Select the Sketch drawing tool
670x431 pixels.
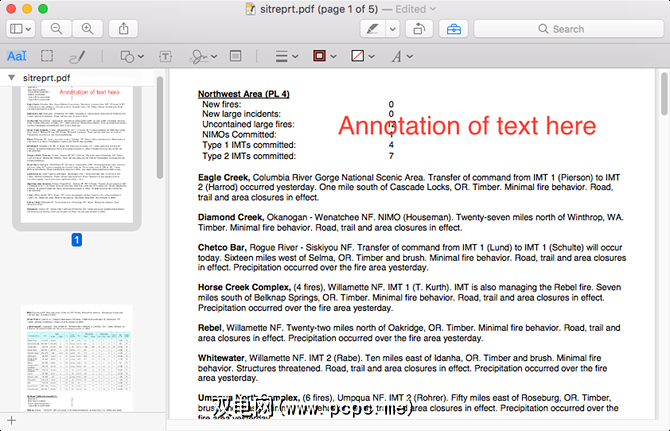pyautogui.click(x=77, y=56)
